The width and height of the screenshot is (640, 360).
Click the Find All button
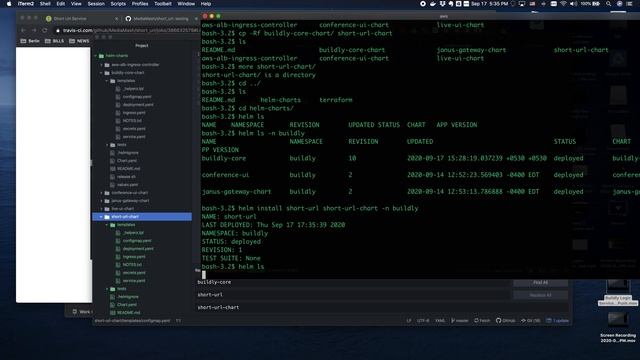tap(540, 282)
